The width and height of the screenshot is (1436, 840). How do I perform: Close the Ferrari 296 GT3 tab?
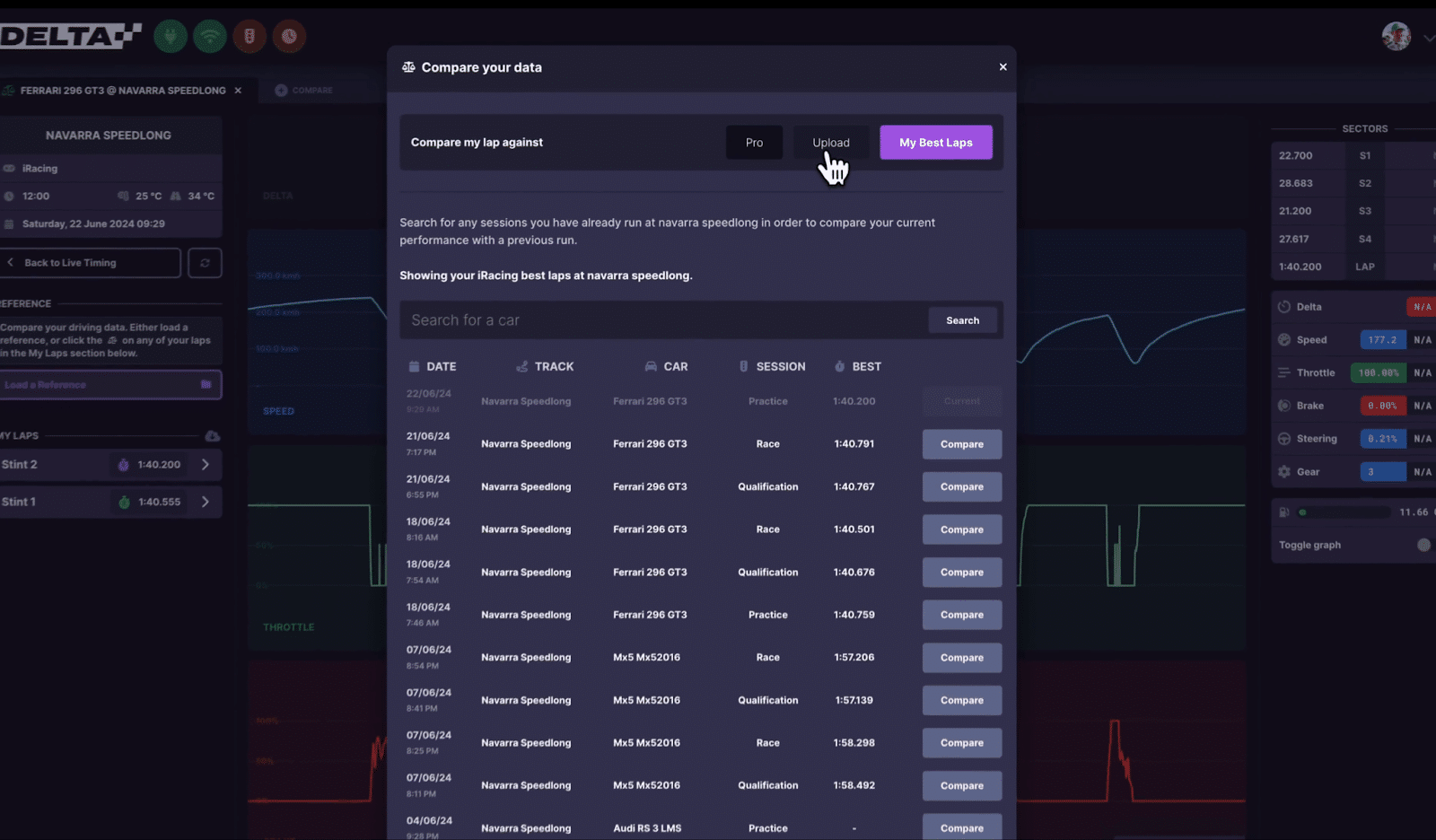(238, 91)
